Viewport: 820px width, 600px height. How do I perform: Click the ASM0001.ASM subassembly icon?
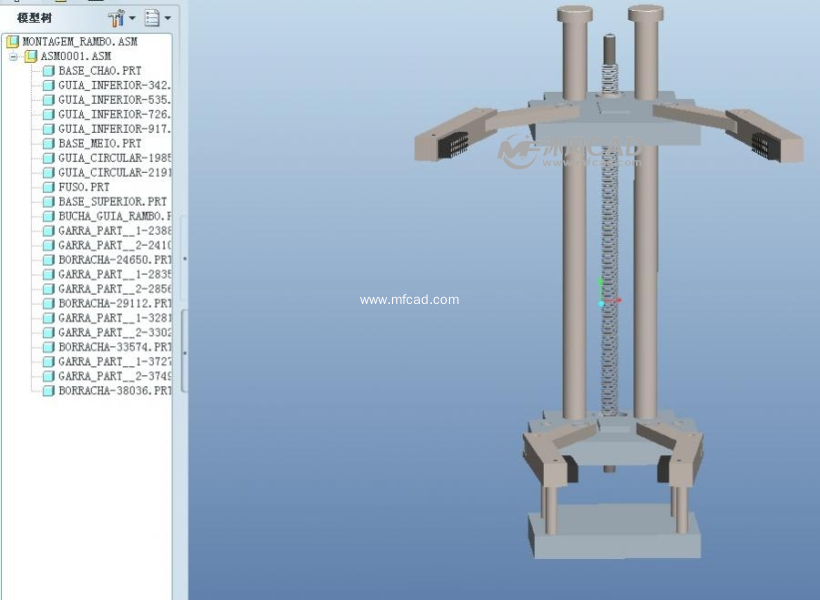[30, 57]
